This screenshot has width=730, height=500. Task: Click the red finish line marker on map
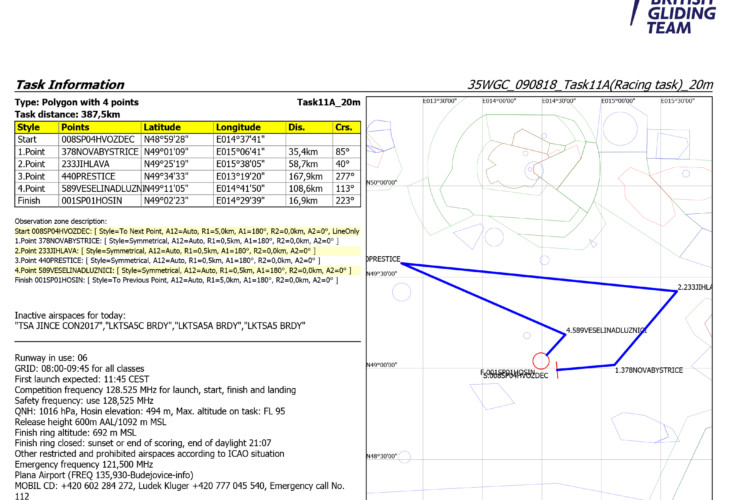[x=557, y=370]
